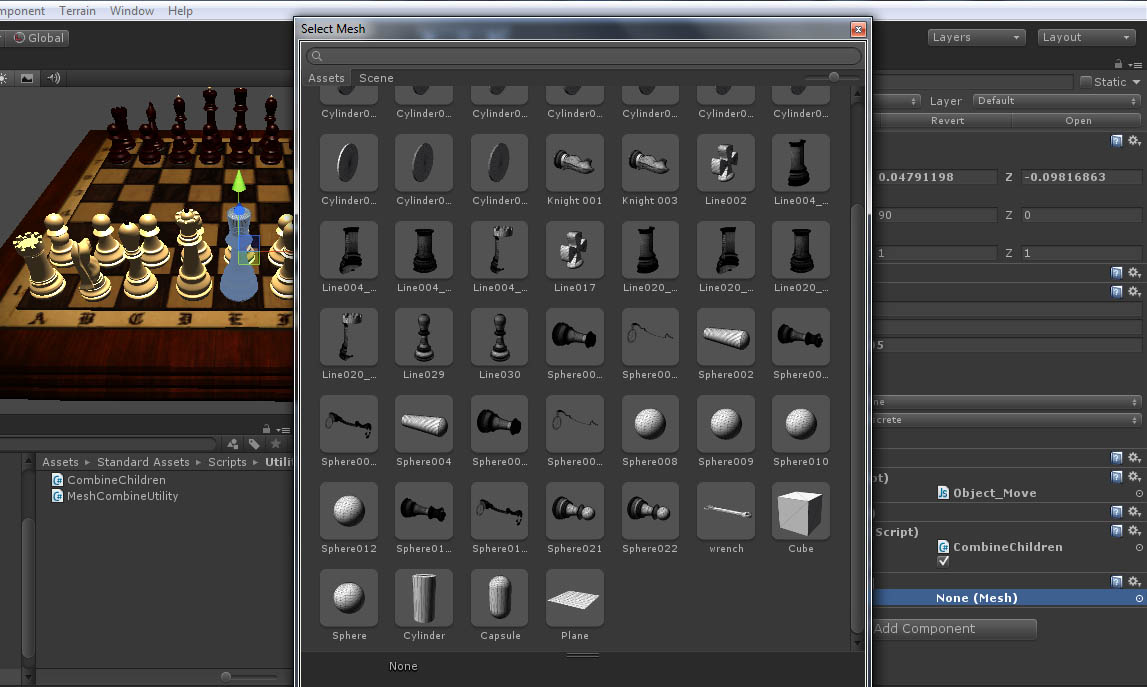Screen dimensions: 1147x687
Task: Toggle skybox rendering with the image icon
Action: (x=26, y=77)
